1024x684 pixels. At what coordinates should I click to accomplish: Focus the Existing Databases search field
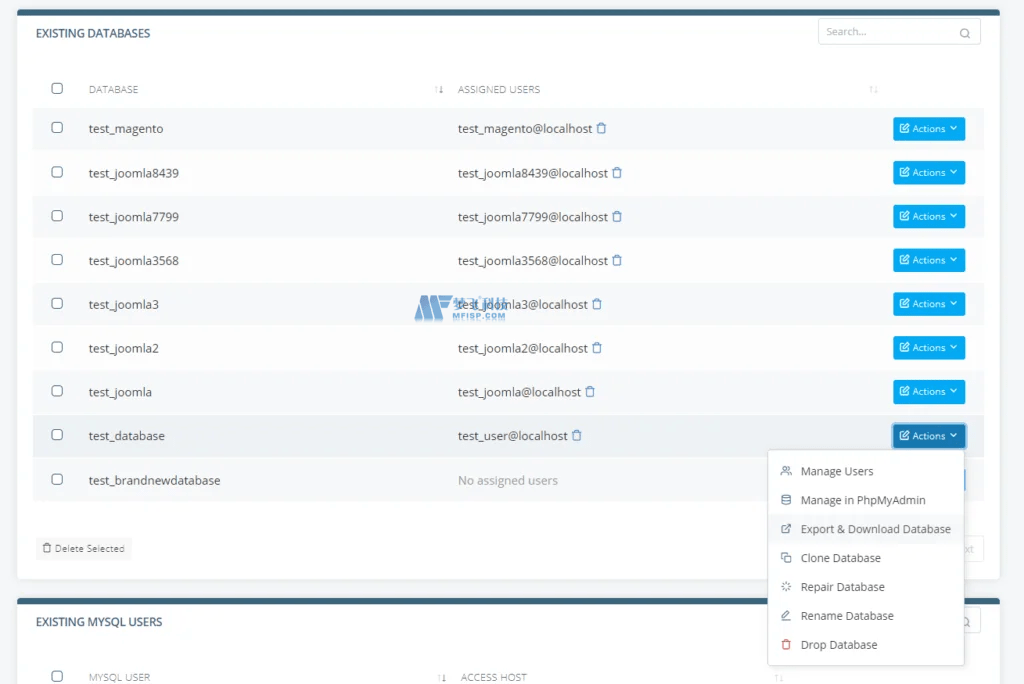pos(885,32)
